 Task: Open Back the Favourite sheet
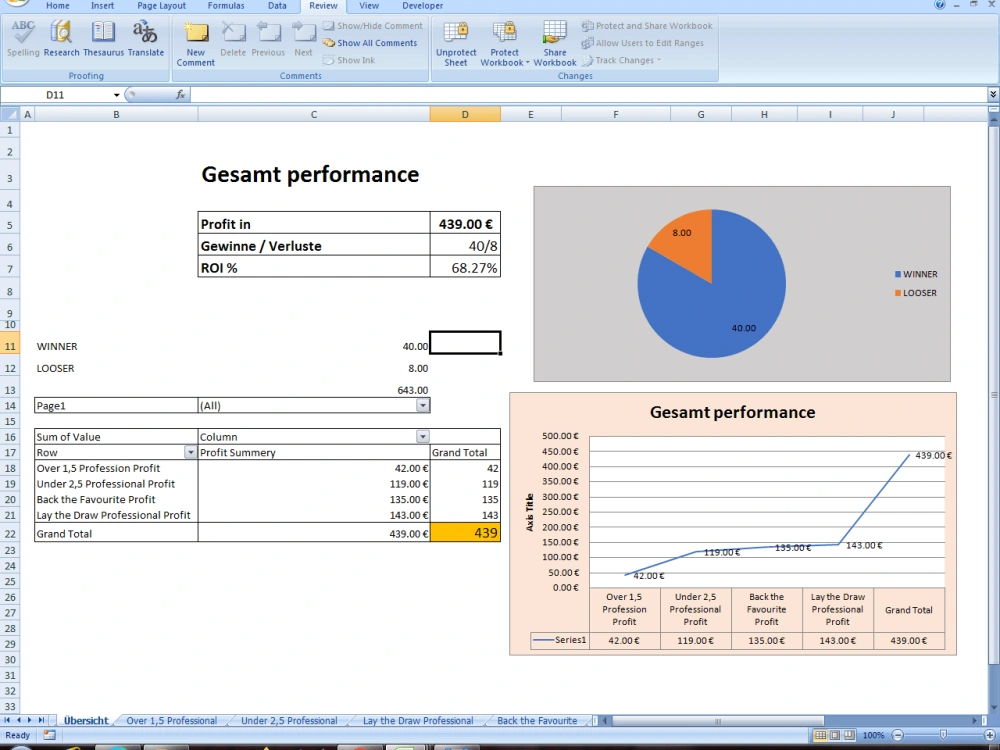537,721
